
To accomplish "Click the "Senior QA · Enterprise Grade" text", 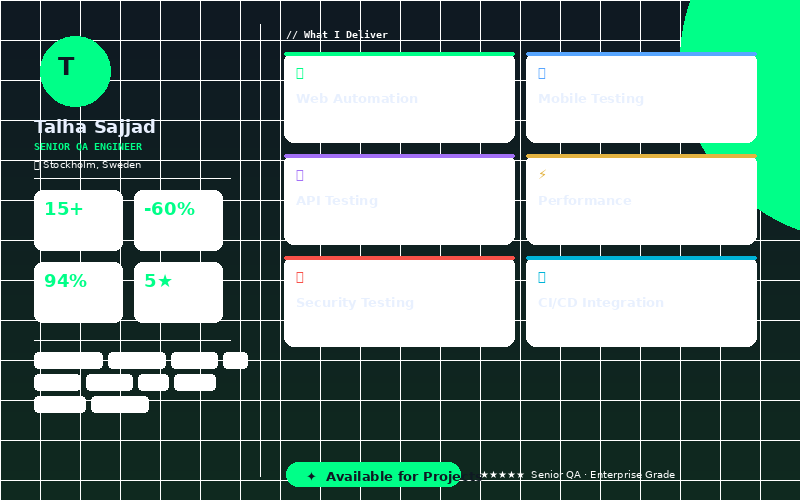I will 603,475.
